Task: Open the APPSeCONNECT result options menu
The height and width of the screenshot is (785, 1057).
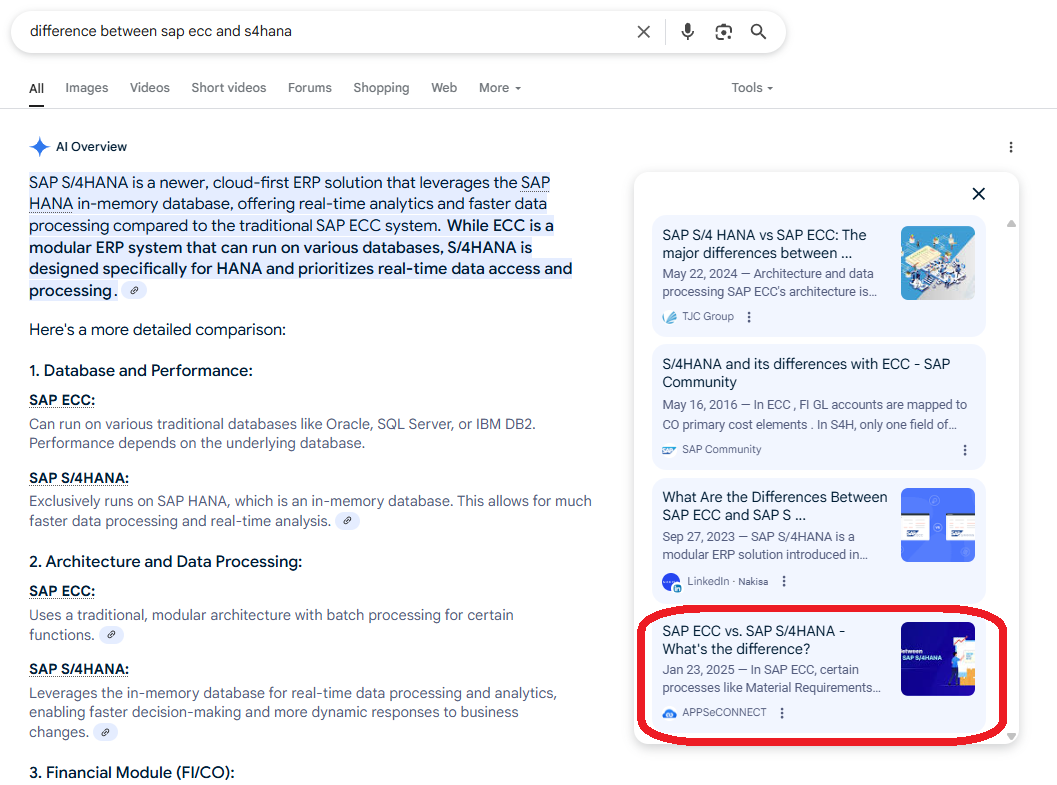Action: (782, 712)
